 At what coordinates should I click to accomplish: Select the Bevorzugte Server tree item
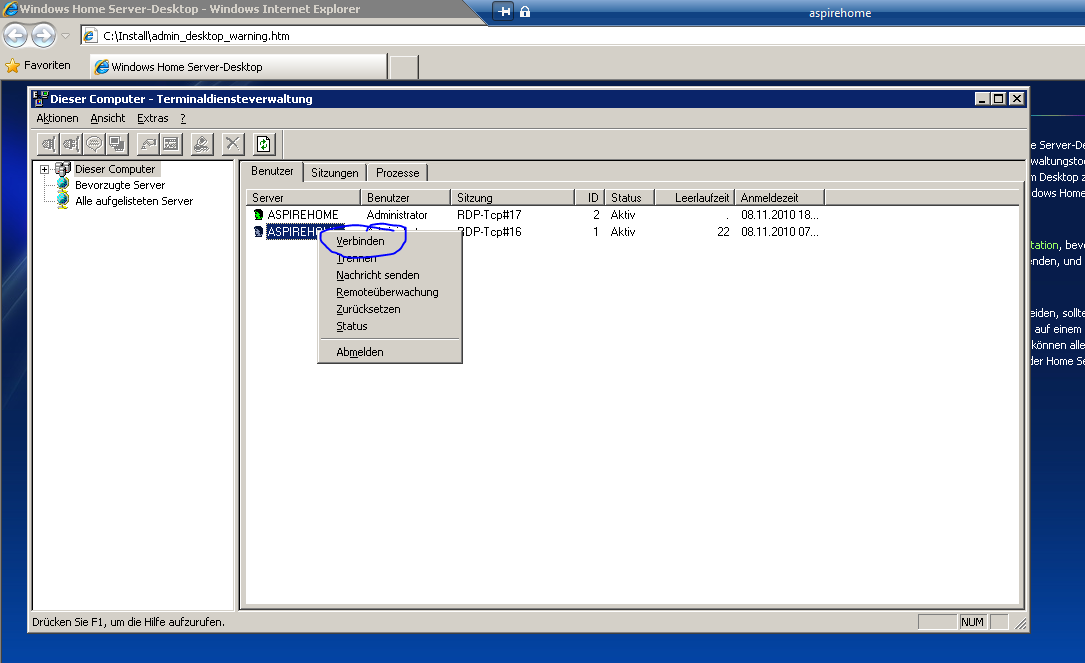(120, 185)
